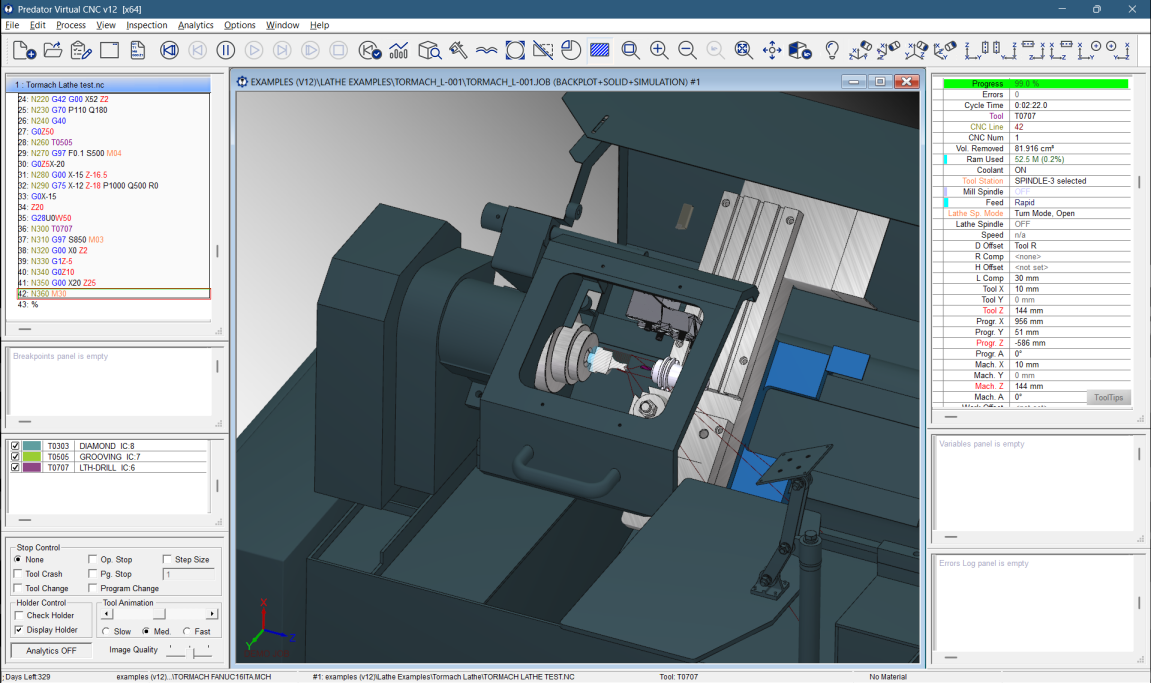Screen dimensions: 1151x683
Task: Check the Op. Stop option
Action: pos(91,559)
